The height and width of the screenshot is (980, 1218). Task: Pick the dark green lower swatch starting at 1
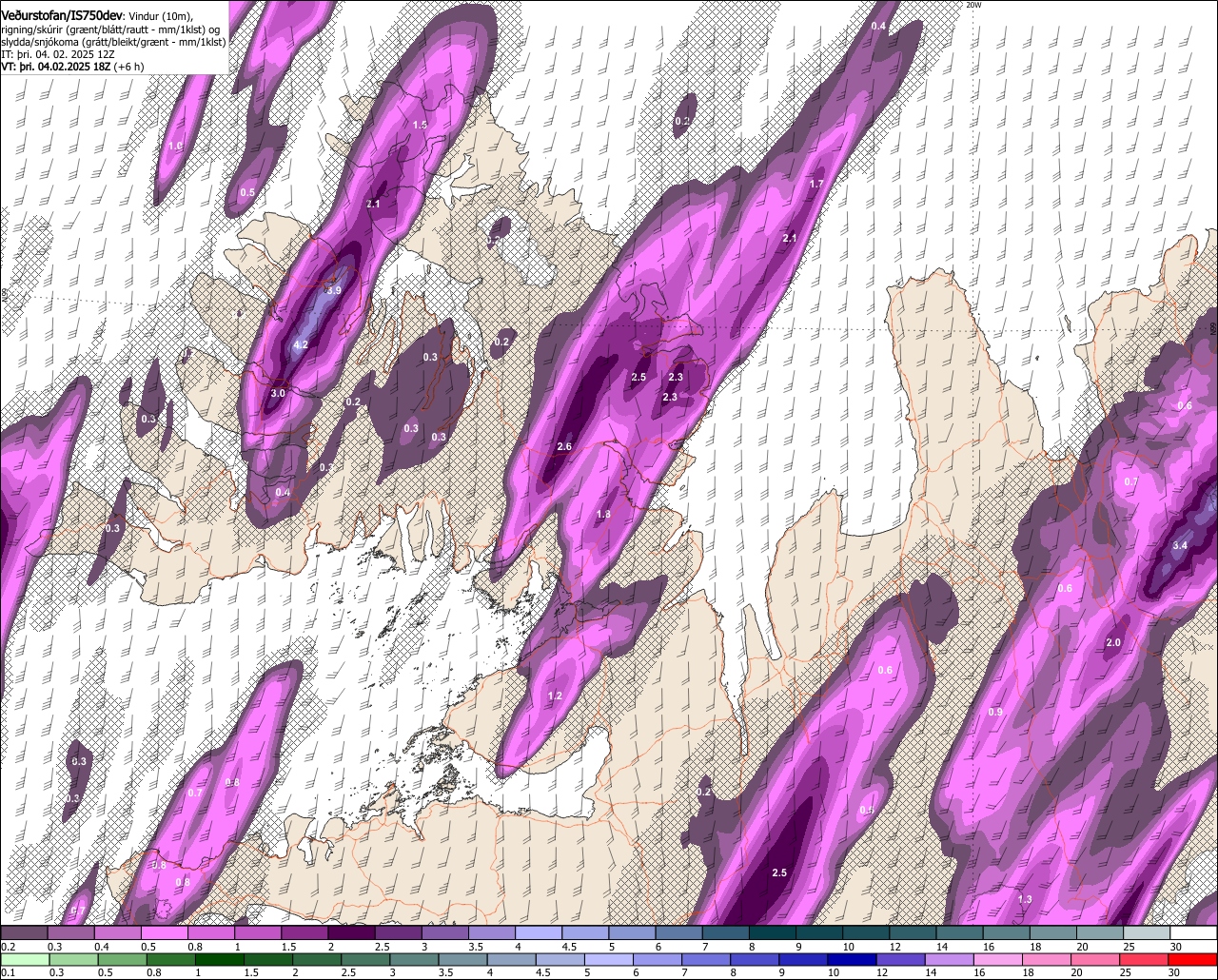222,959
